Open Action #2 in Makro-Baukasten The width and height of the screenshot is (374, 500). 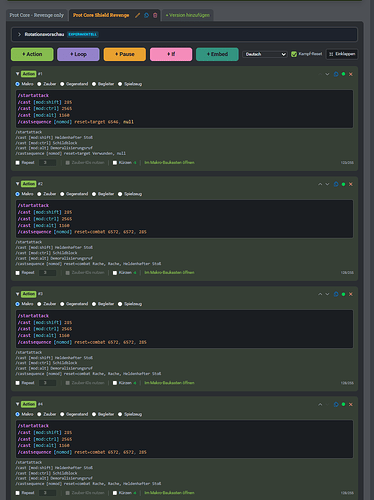(169, 273)
